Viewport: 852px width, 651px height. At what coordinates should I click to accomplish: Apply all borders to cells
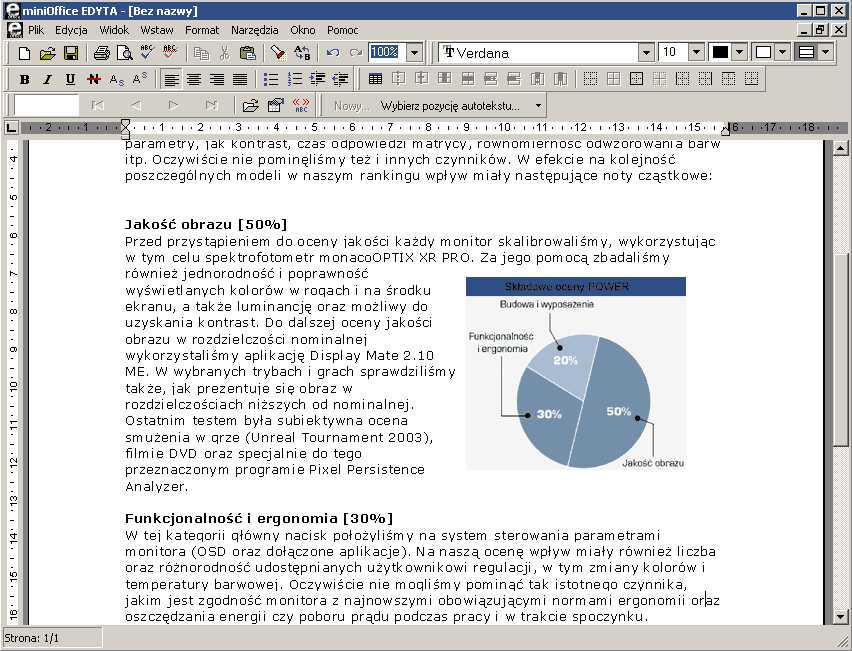[x=613, y=79]
